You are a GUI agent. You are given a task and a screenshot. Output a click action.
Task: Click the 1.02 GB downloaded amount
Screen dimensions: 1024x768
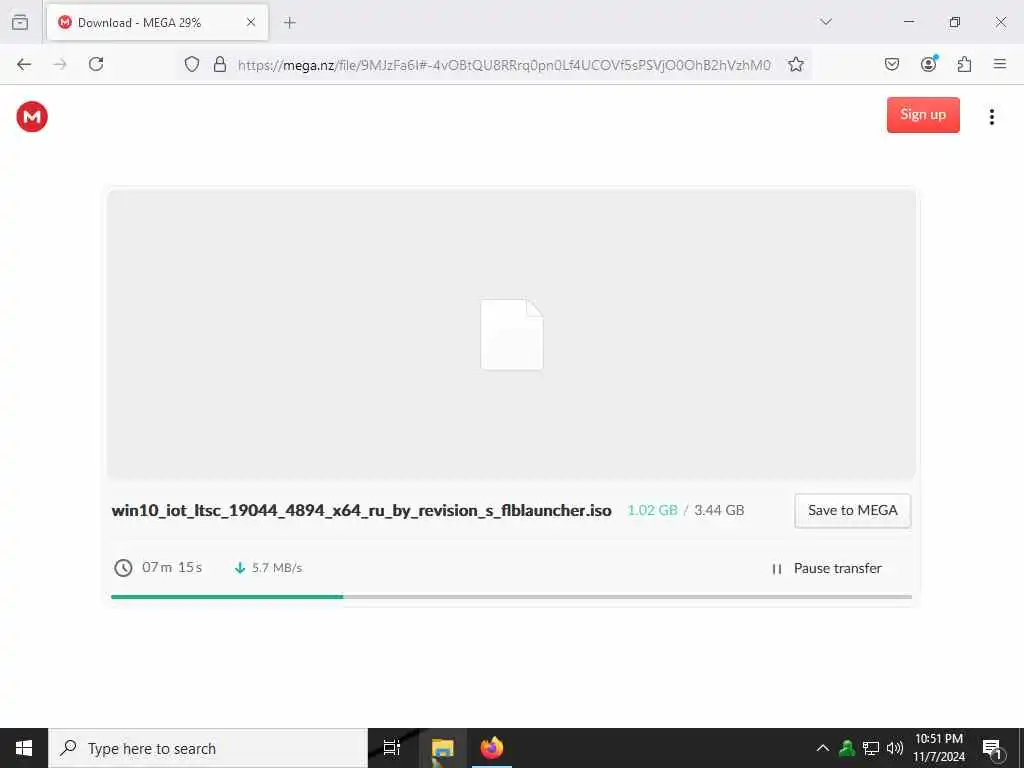pyautogui.click(x=652, y=510)
